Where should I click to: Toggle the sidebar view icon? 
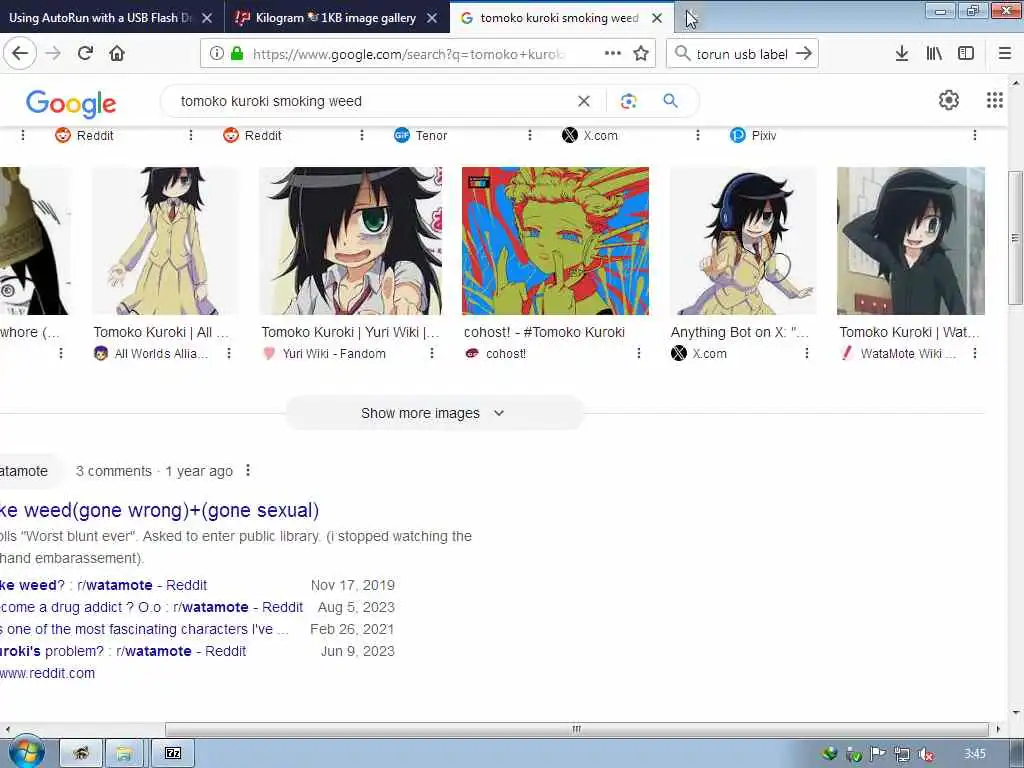click(966, 54)
